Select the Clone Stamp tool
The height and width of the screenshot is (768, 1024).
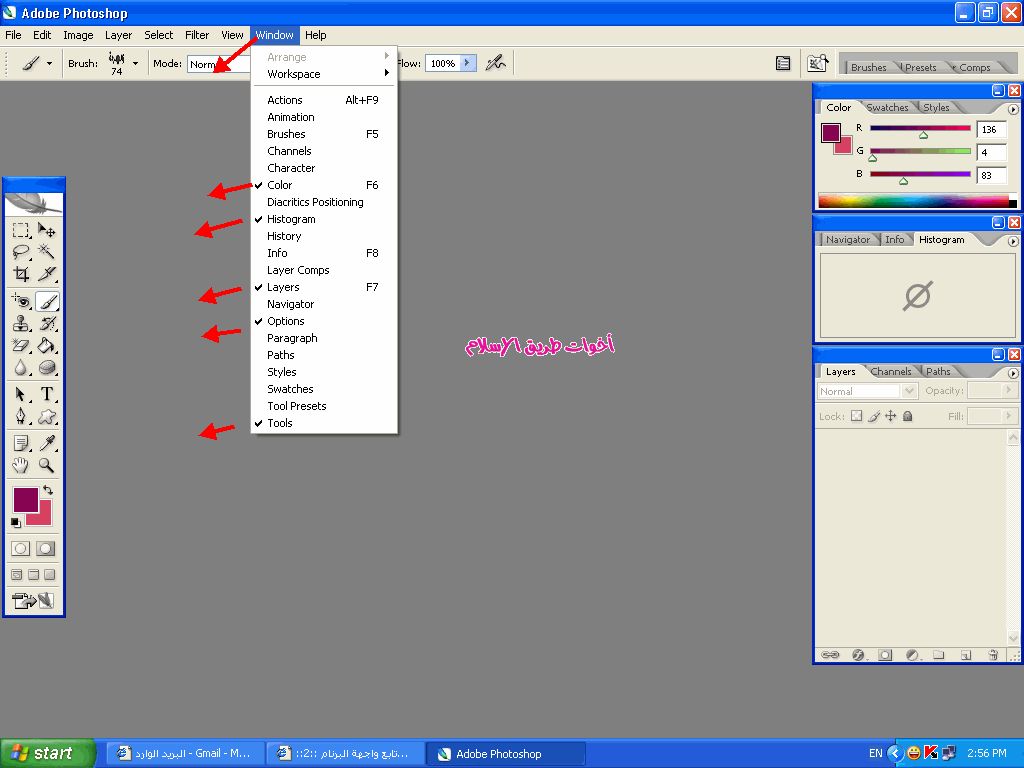[21, 323]
